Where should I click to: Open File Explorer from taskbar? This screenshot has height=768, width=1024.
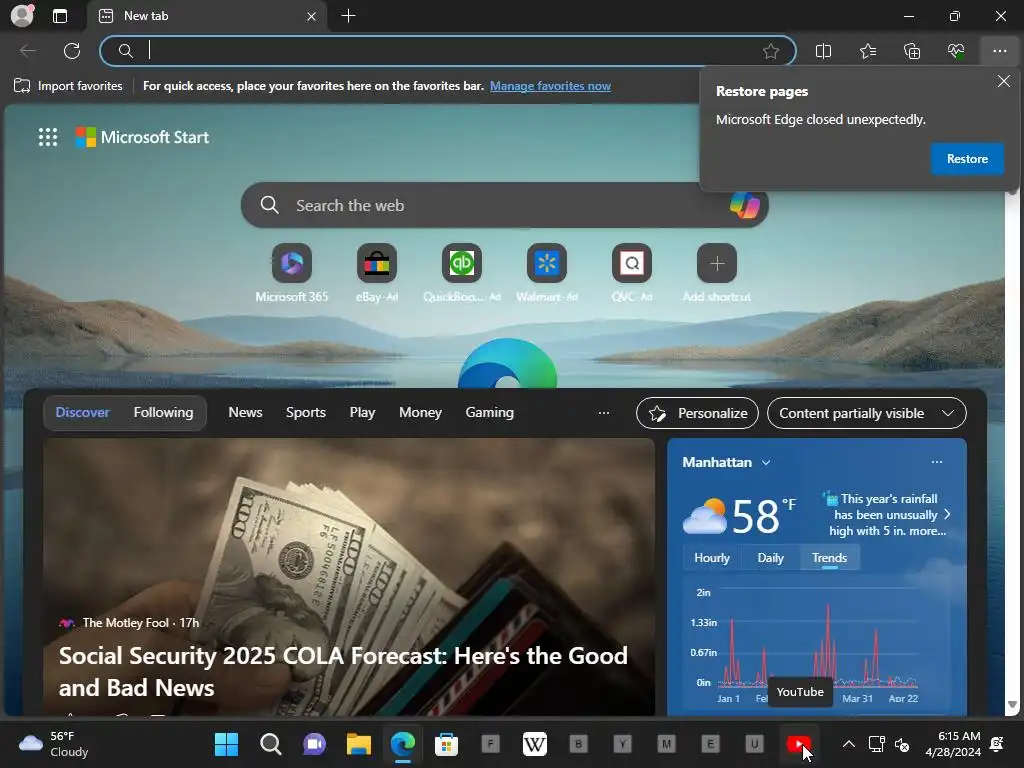(359, 744)
